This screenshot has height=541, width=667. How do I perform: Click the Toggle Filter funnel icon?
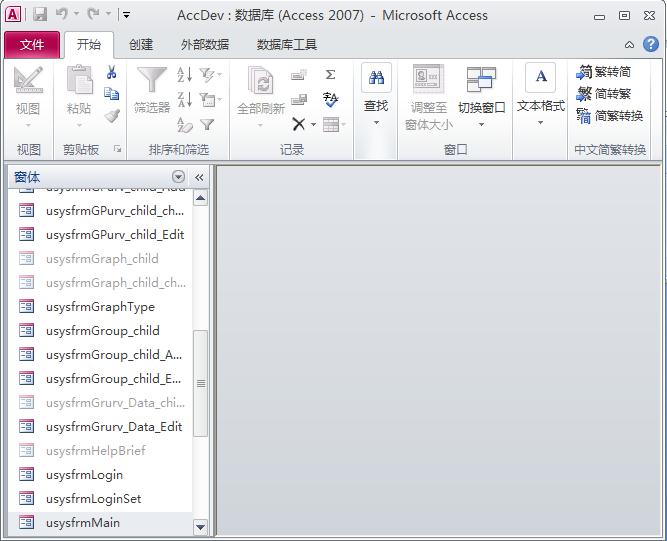(207, 124)
